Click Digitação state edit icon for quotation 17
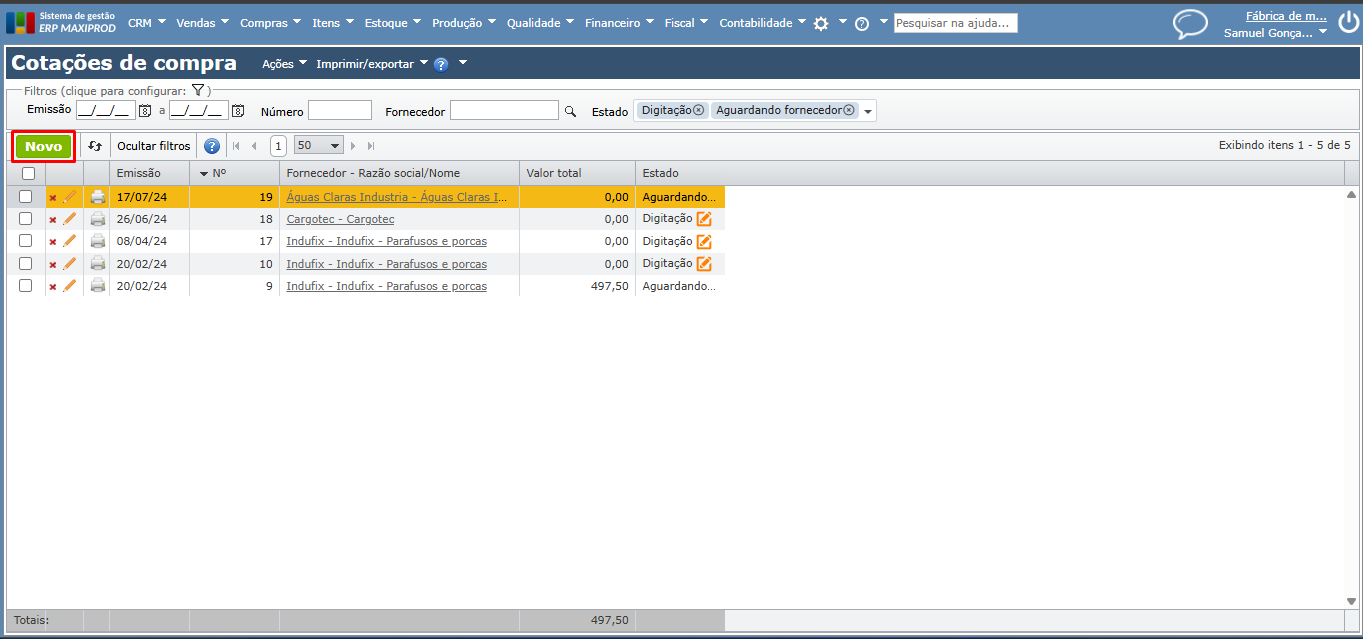The image size is (1363, 639). 704,241
